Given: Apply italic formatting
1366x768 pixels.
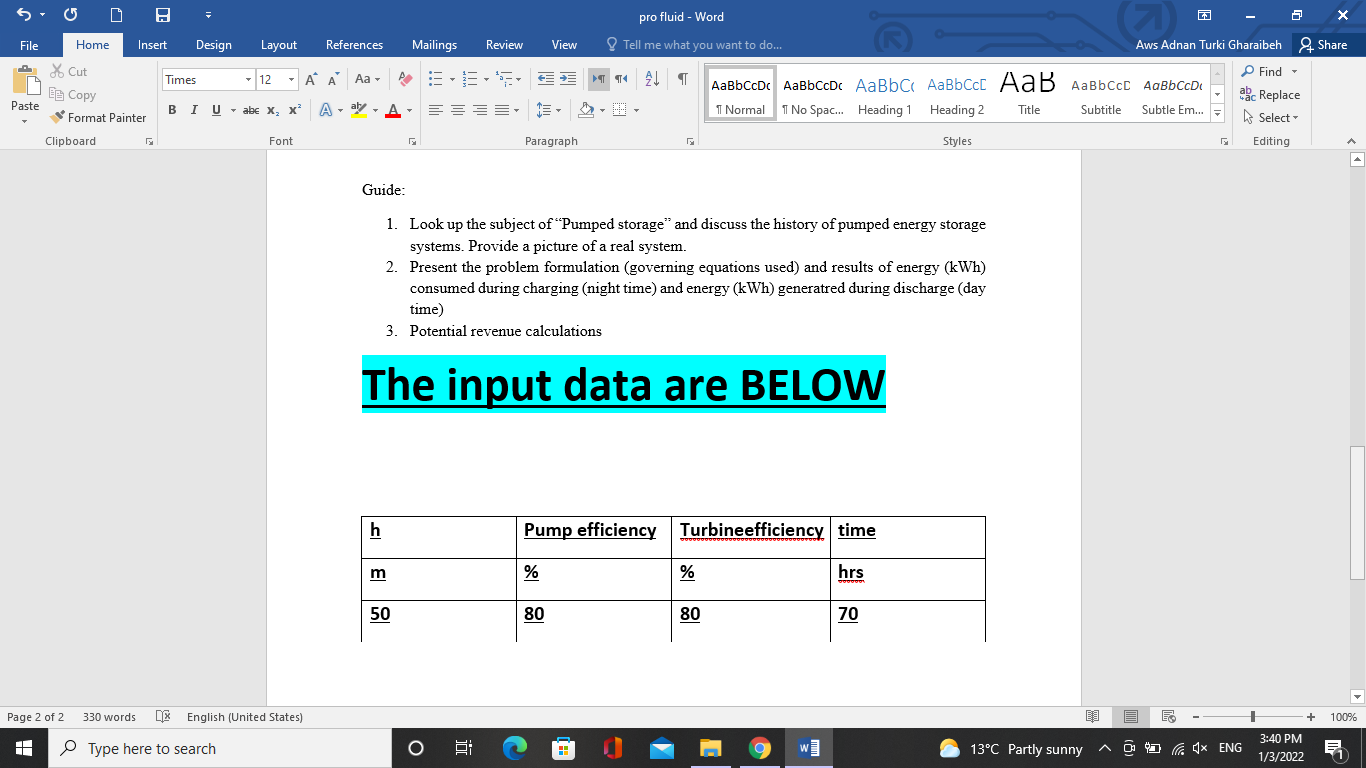Looking at the screenshot, I should (194, 110).
